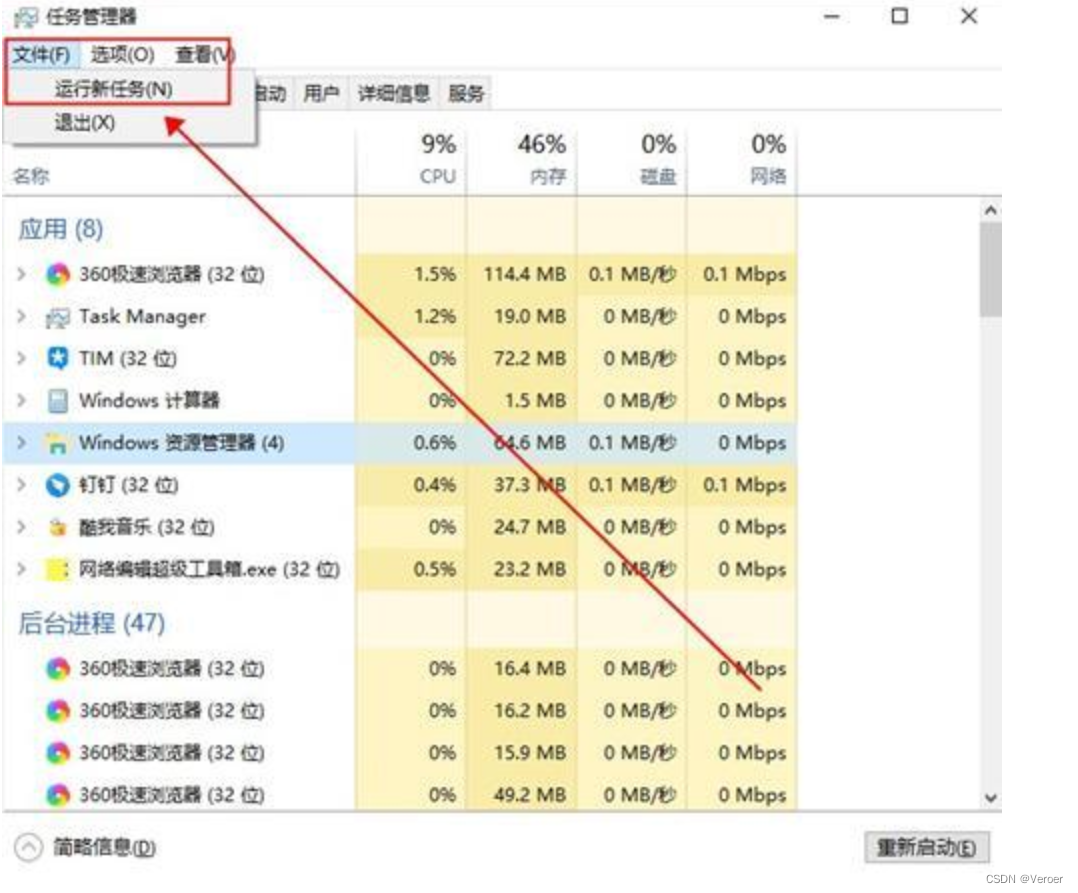The height and width of the screenshot is (893, 1078).
Task: Click the 24.7 MB value for 酷我音乐
Action: [x=529, y=527]
